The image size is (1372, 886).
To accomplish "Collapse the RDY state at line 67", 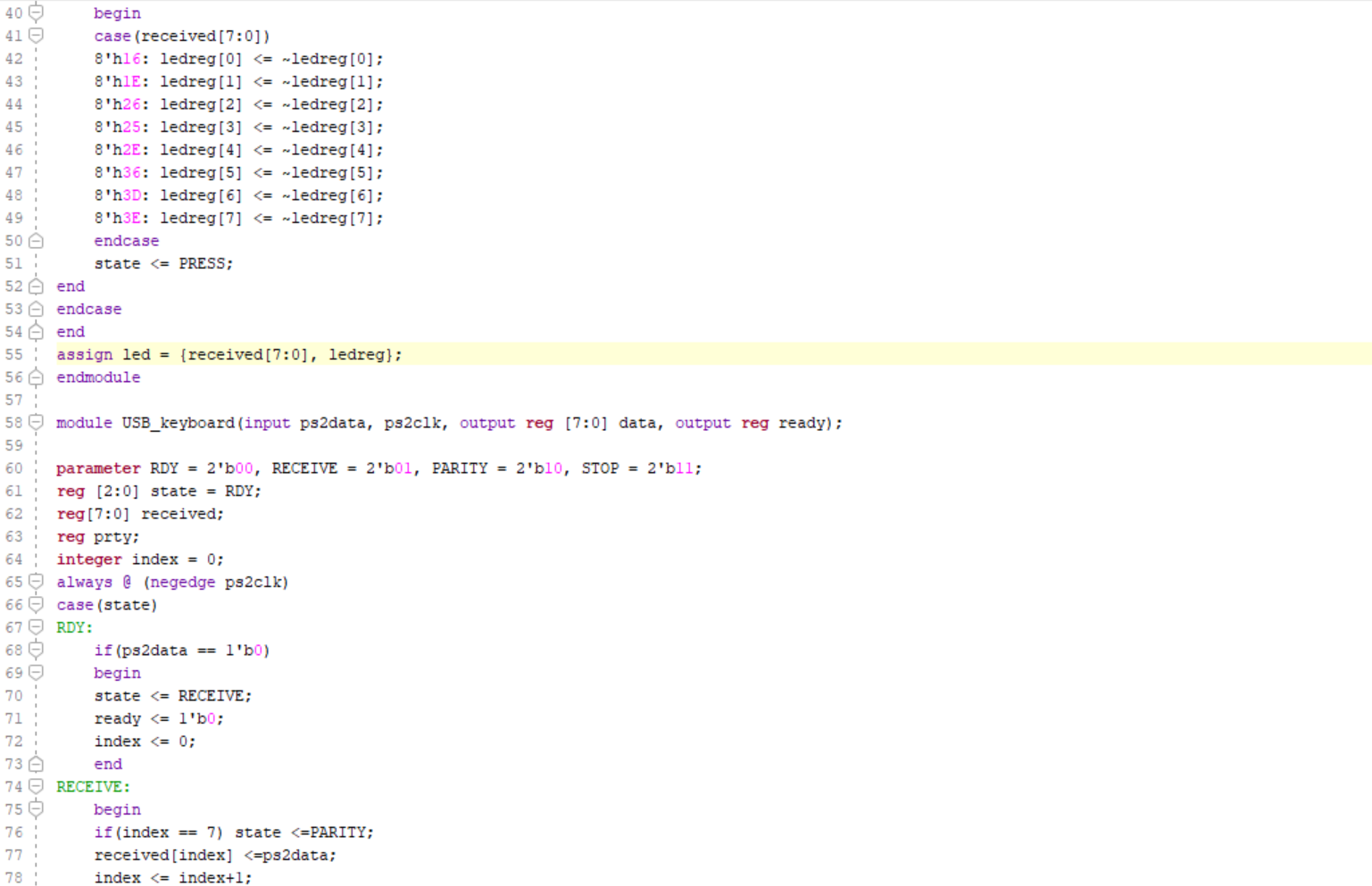I will 36,627.
